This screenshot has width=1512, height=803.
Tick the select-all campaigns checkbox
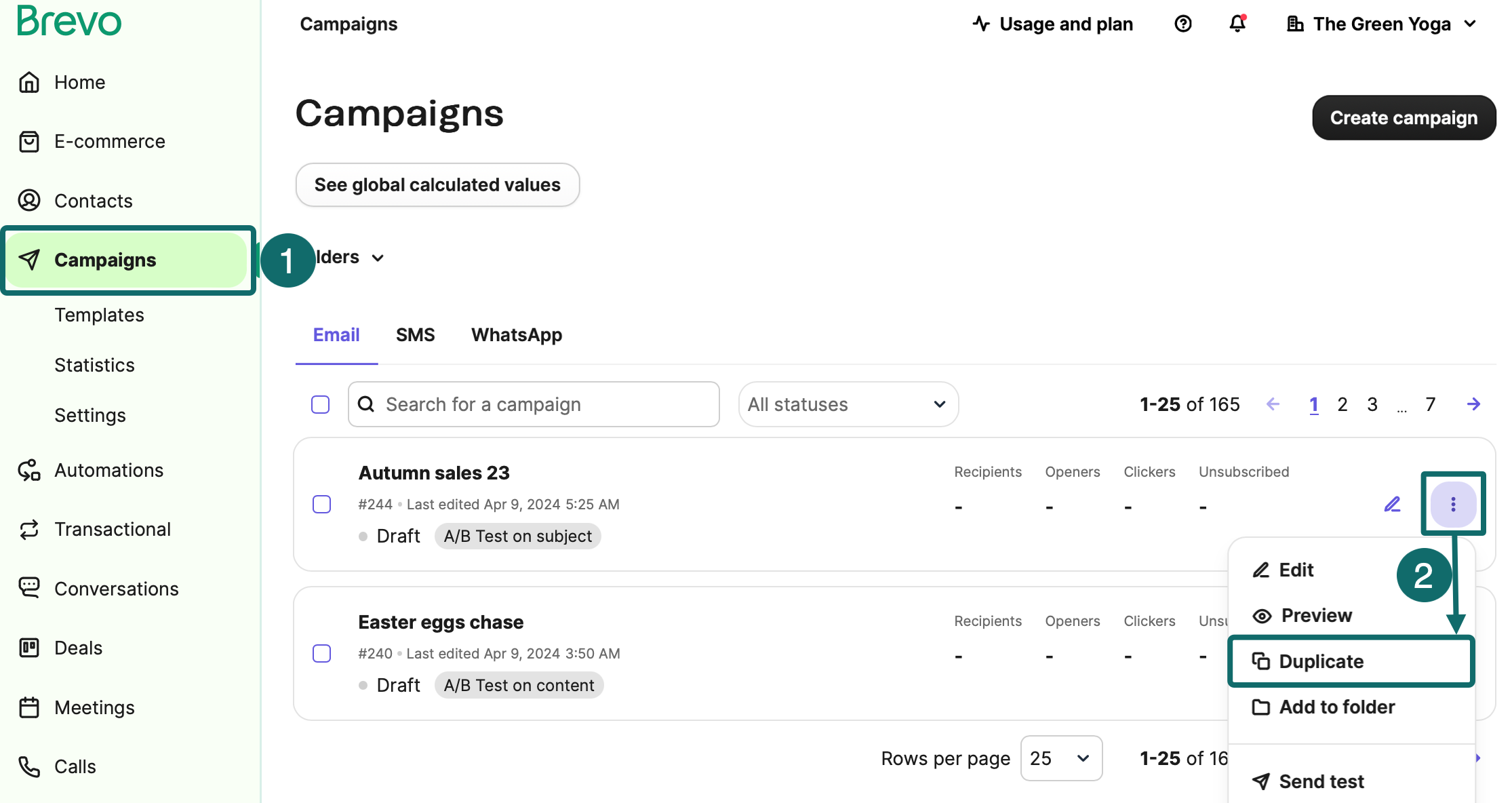click(x=320, y=404)
